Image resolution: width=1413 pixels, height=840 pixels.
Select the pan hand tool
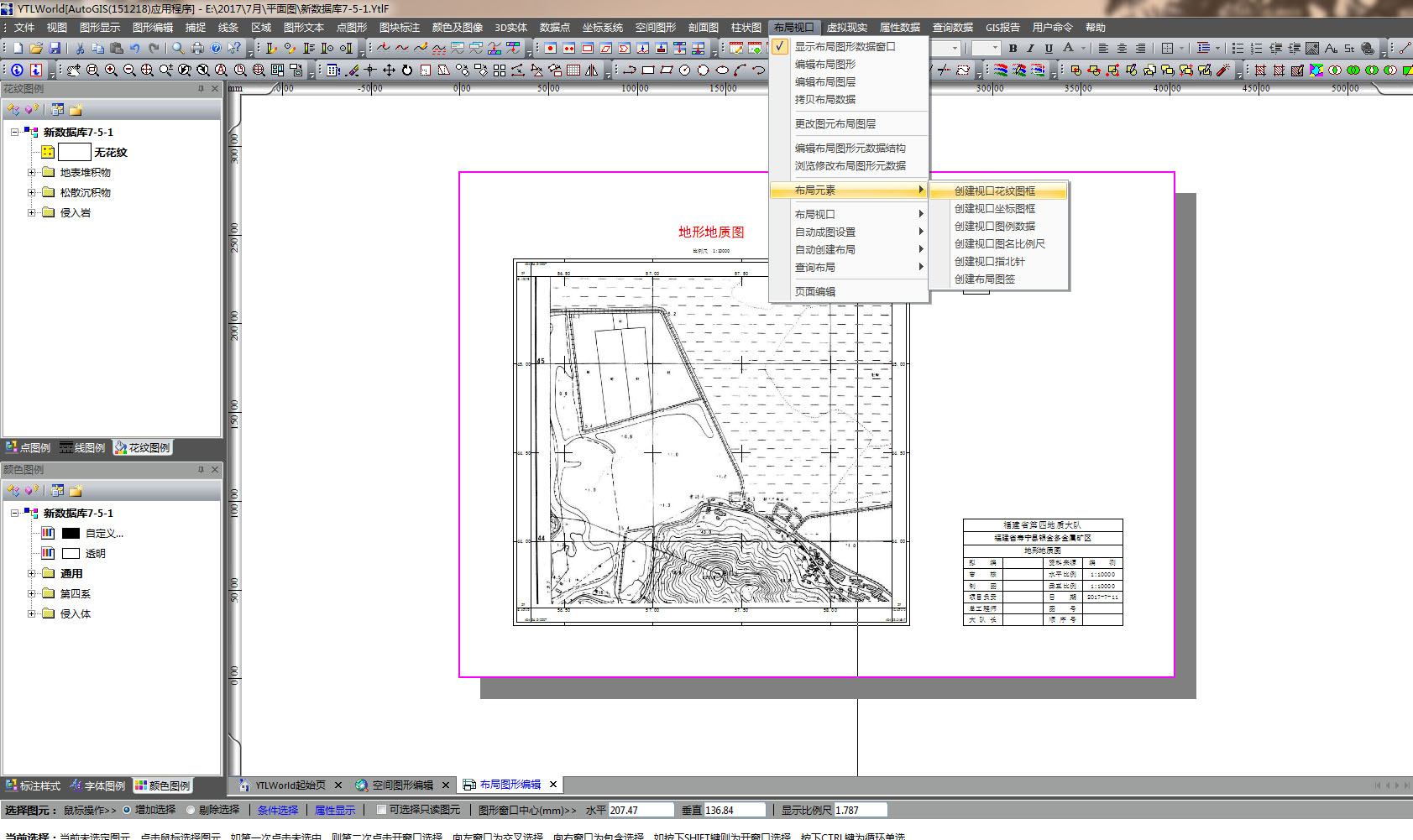click(x=74, y=70)
